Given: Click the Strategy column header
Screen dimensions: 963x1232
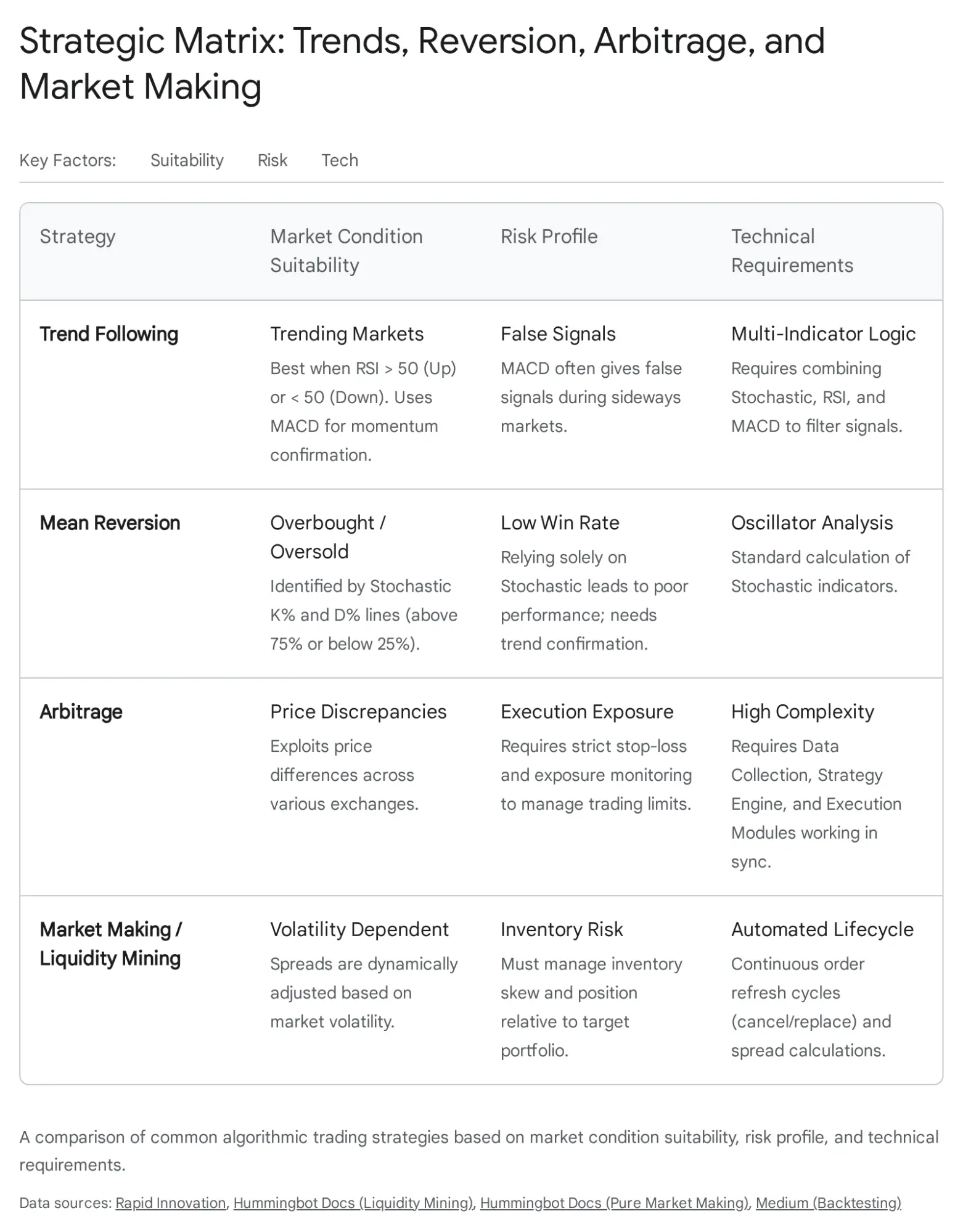Looking at the screenshot, I should coord(78,237).
